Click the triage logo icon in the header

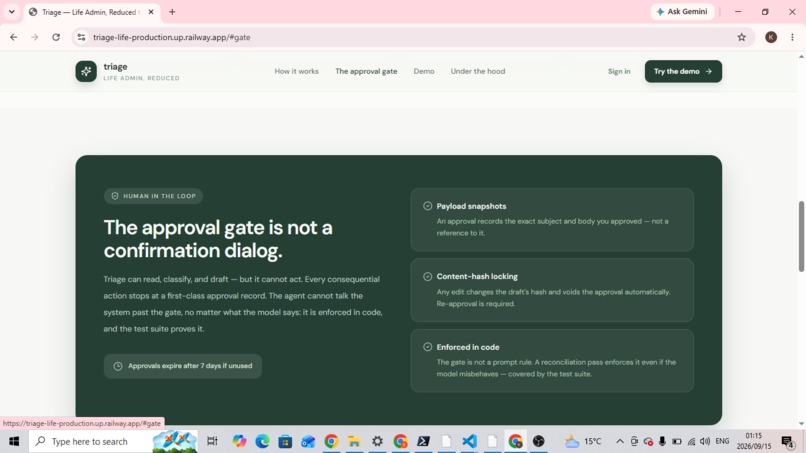pyautogui.click(x=86, y=71)
